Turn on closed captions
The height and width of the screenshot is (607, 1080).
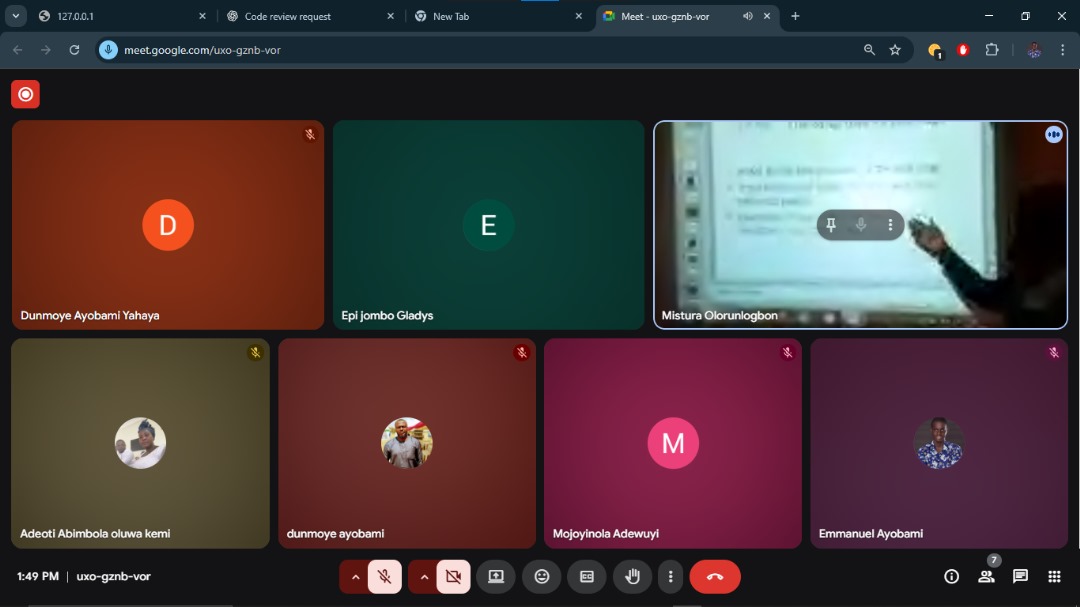click(587, 577)
